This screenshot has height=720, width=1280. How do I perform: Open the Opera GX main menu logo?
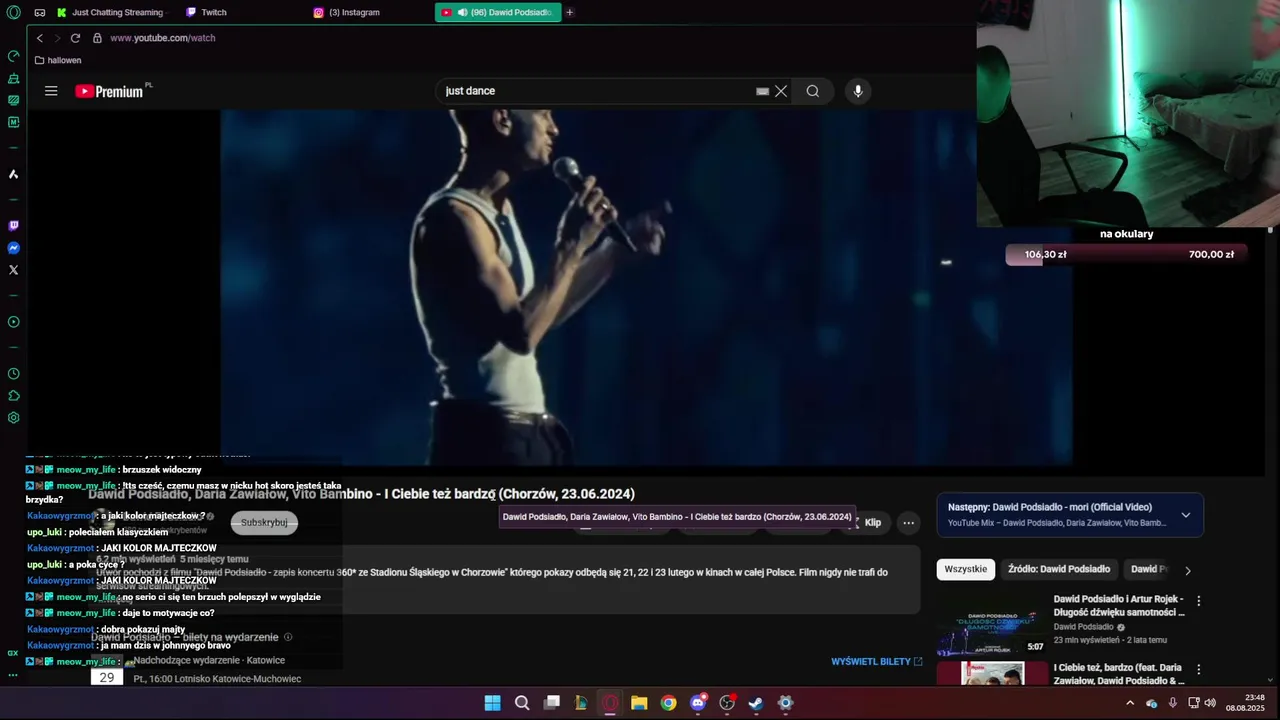coord(13,12)
